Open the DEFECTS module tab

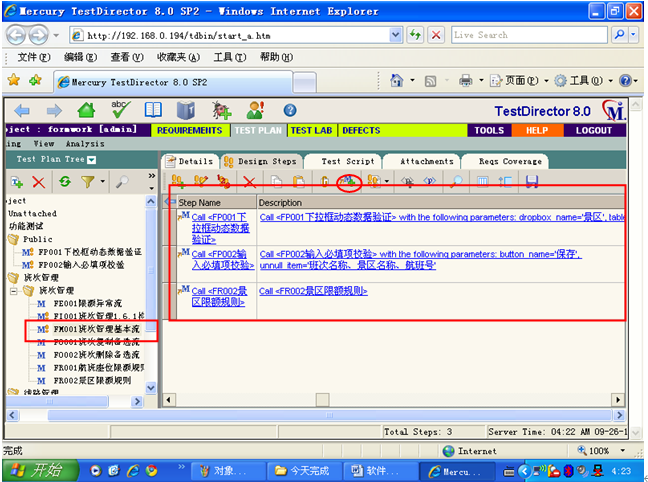(x=362, y=131)
